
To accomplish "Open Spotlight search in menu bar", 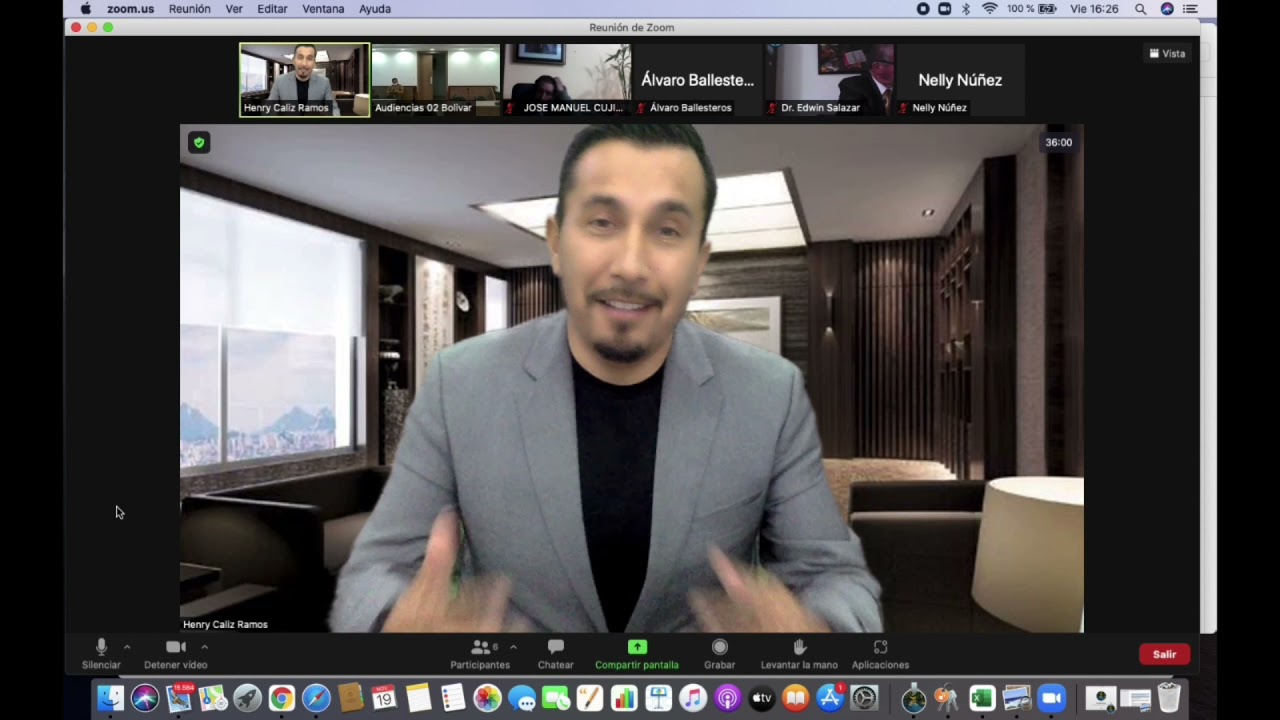I will point(1140,9).
